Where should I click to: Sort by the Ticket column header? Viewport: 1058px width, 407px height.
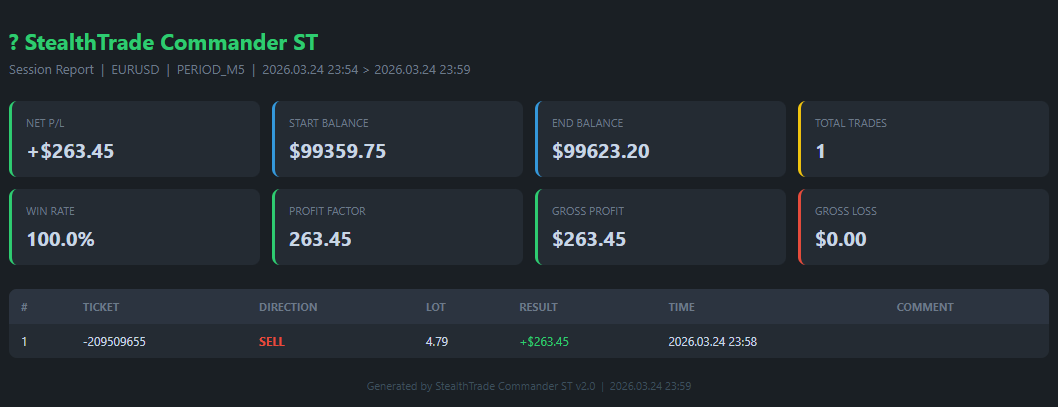tap(101, 307)
